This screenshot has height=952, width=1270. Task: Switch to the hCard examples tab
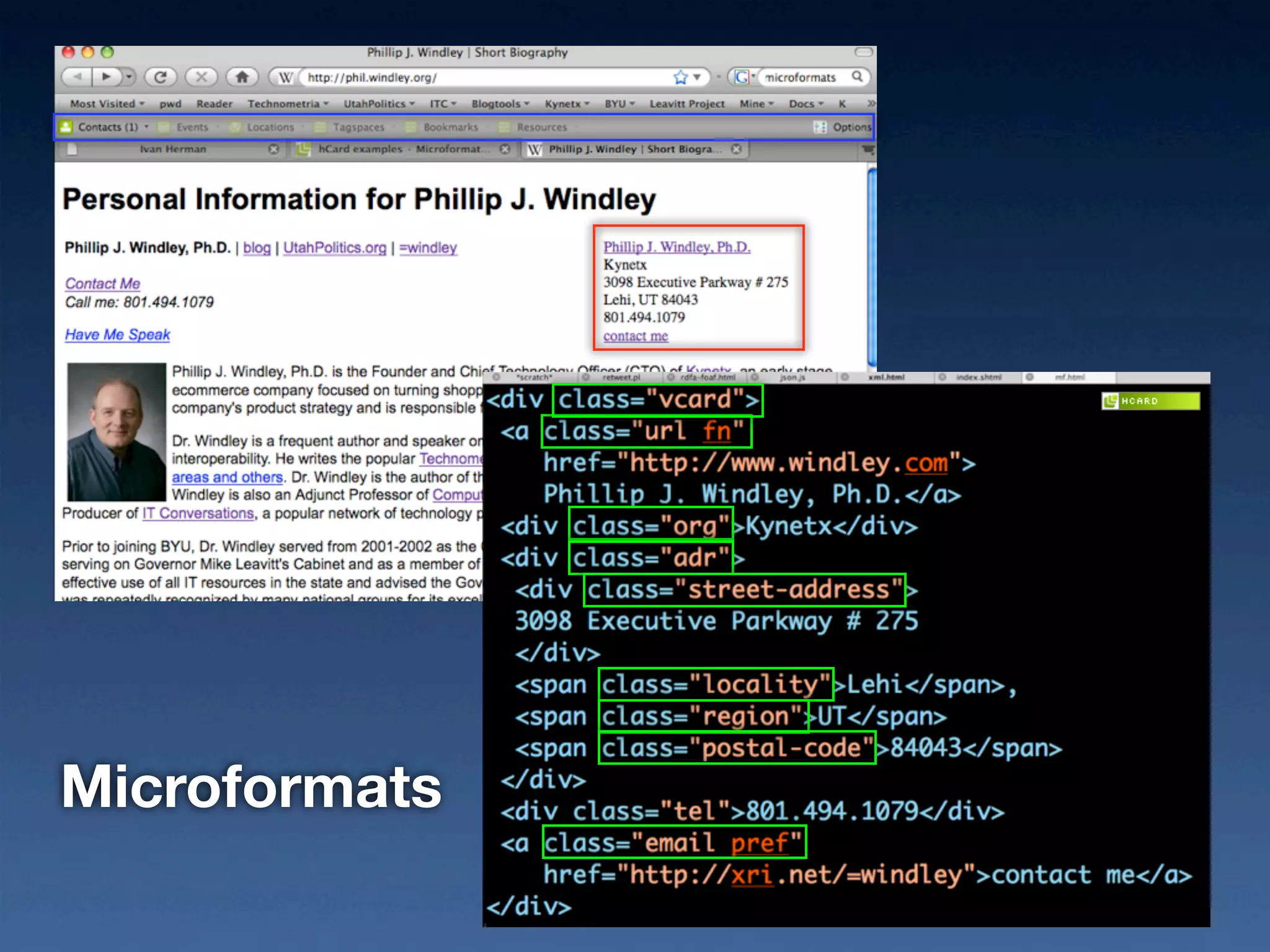click(x=403, y=149)
